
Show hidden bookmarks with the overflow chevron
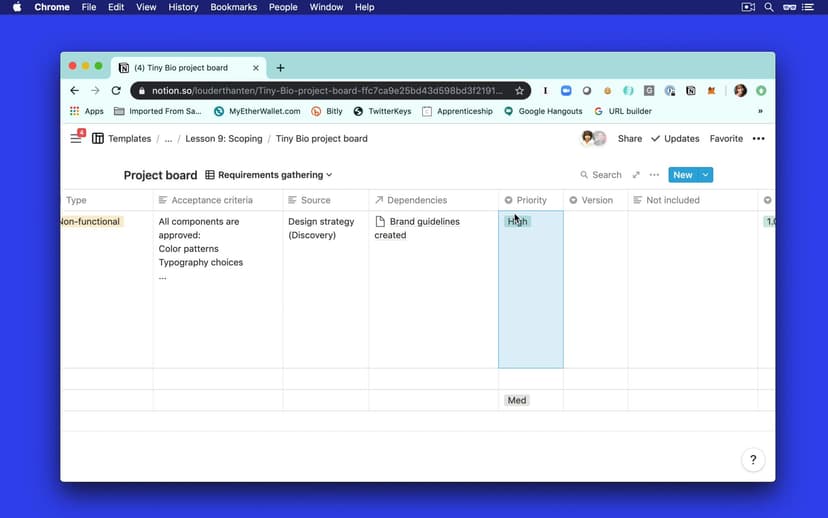[x=760, y=111]
